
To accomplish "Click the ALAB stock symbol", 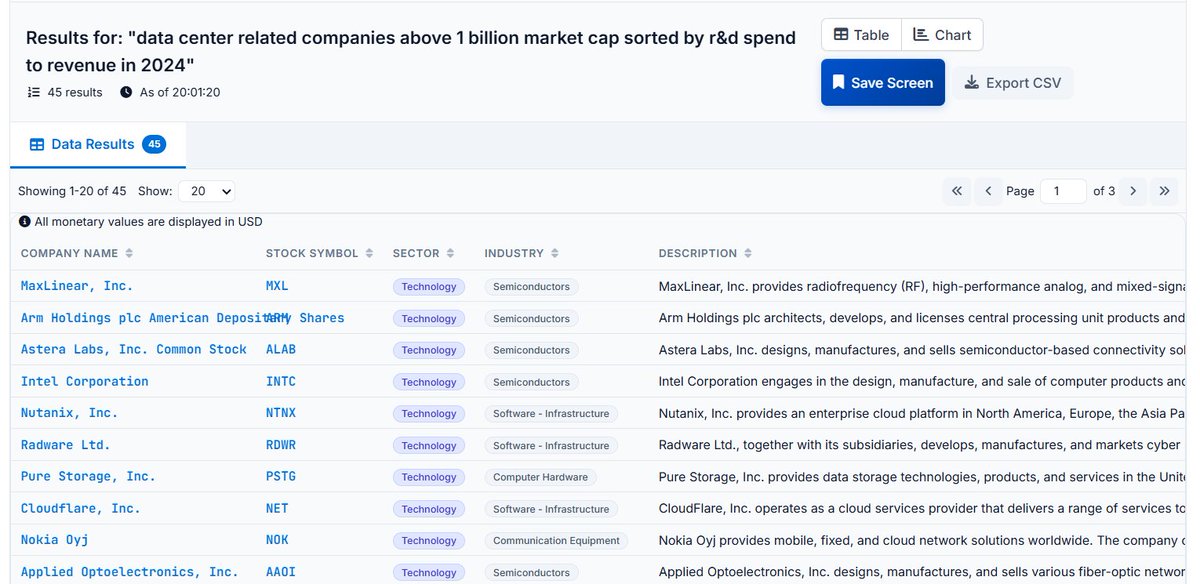I will coord(281,350).
